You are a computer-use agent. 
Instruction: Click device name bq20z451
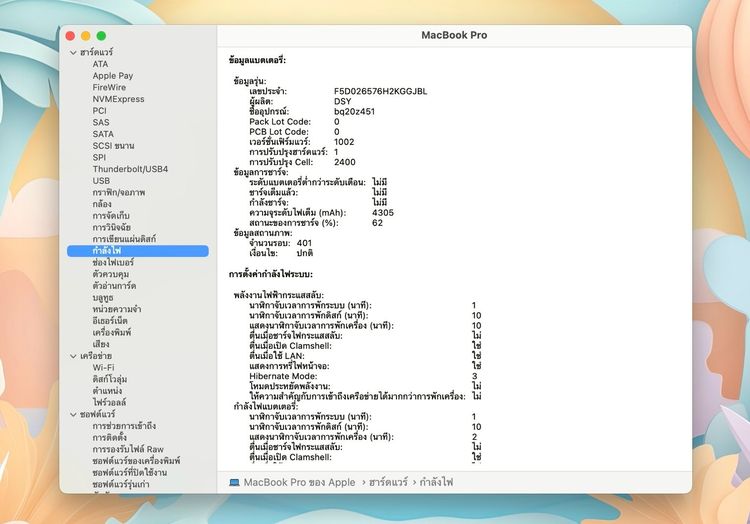pyautogui.click(x=354, y=111)
